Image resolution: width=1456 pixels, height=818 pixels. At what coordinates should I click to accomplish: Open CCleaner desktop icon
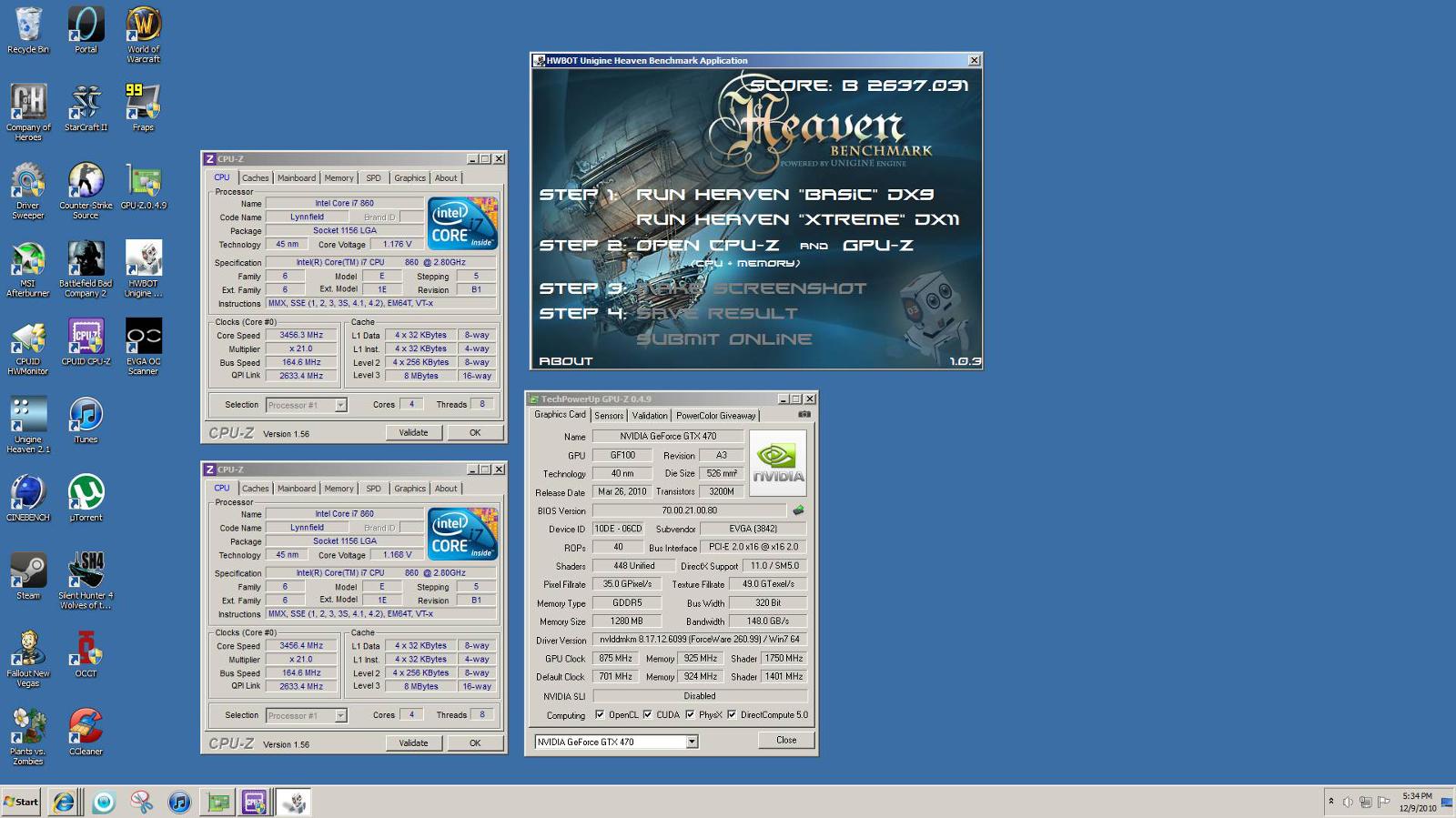point(86,732)
